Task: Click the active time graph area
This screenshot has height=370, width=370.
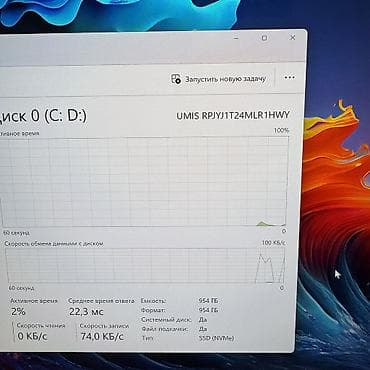Action: [144, 181]
